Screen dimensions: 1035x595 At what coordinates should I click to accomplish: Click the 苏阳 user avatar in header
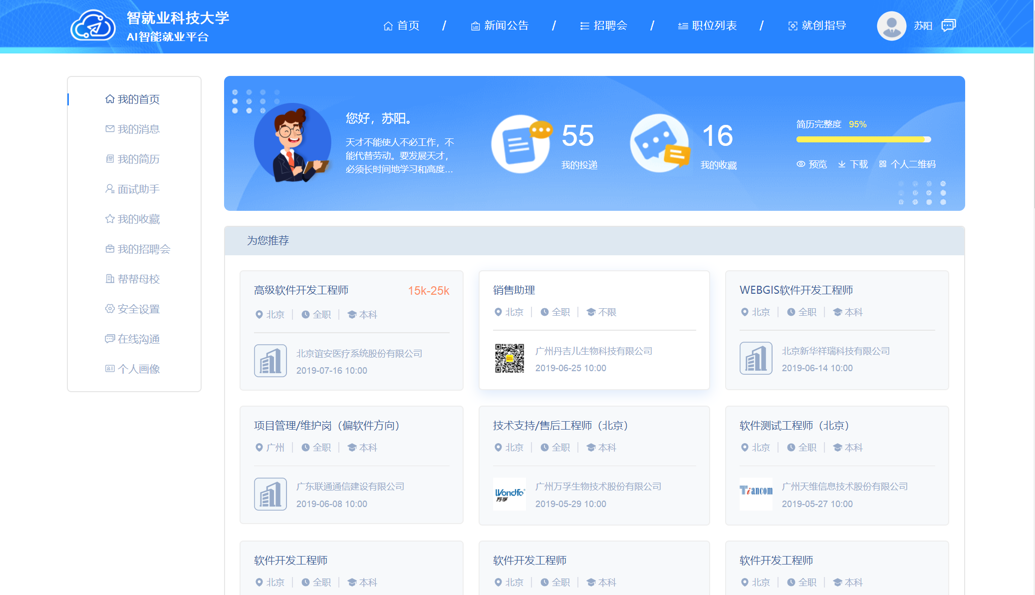coord(891,26)
